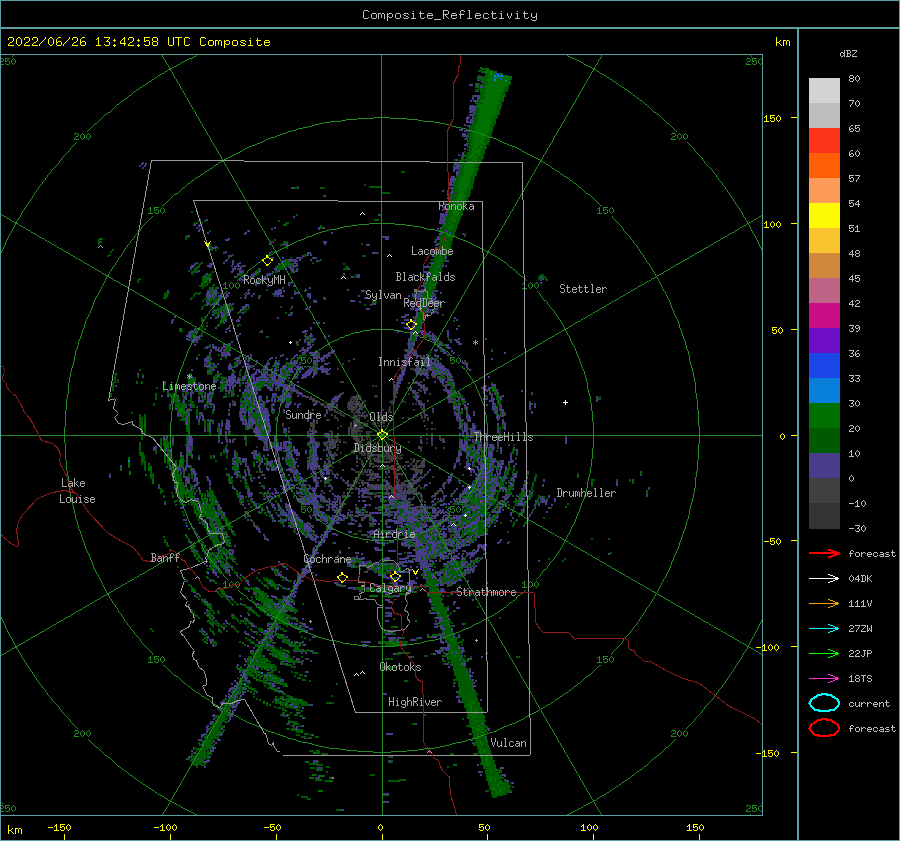The image size is (900, 841).
Task: Click the Sylvan label
Action: (383, 295)
